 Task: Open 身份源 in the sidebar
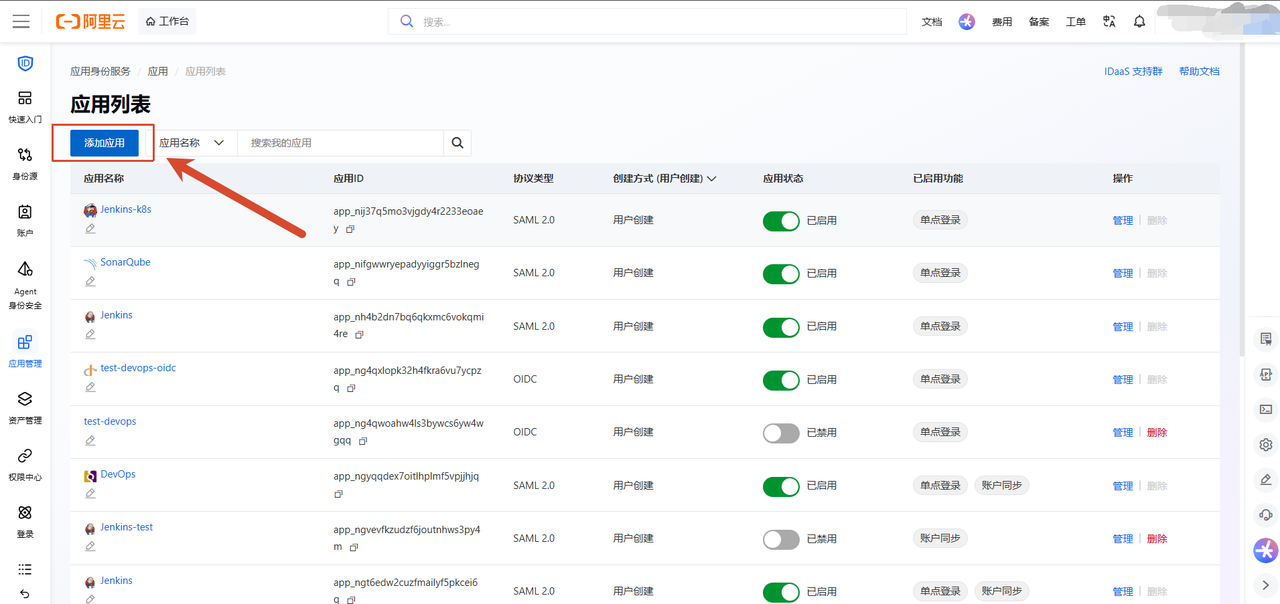pos(25,164)
